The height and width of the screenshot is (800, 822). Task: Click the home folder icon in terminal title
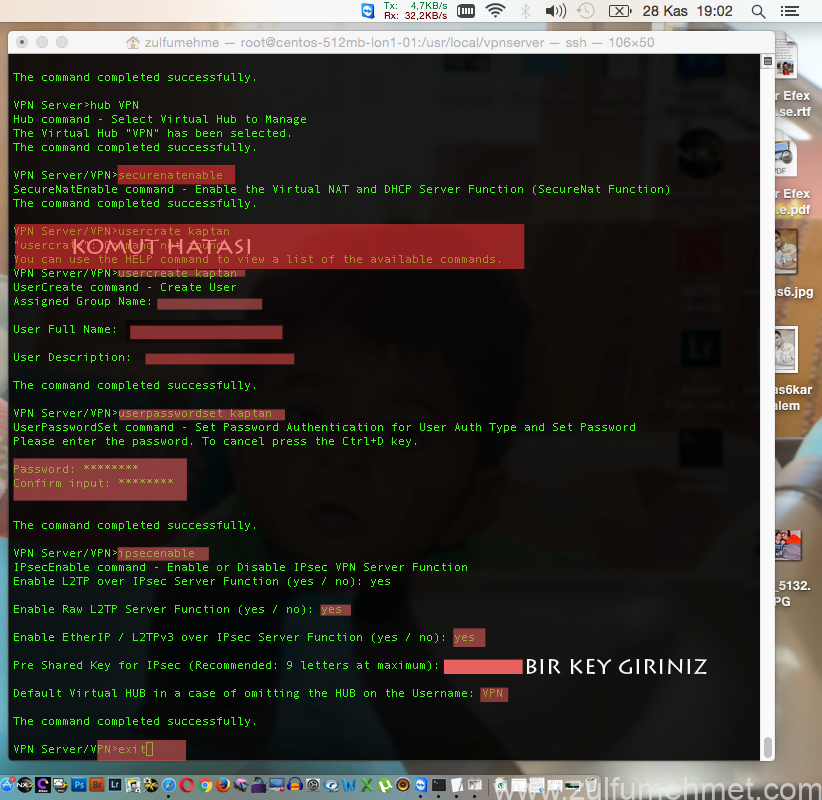(x=133, y=42)
